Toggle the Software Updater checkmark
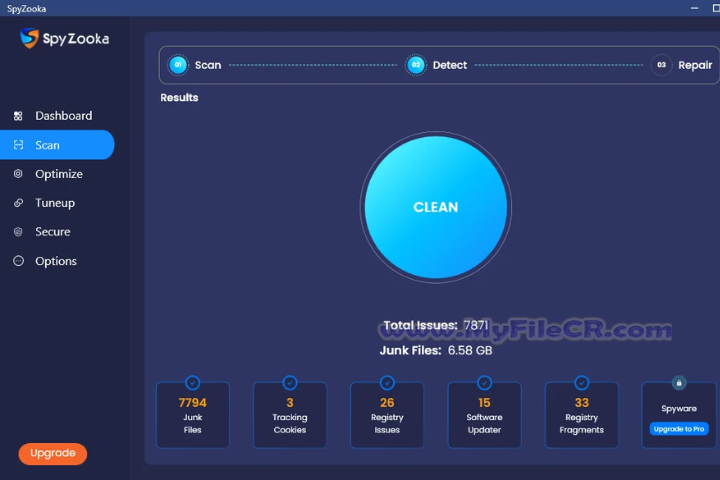The image size is (720, 480). [484, 383]
